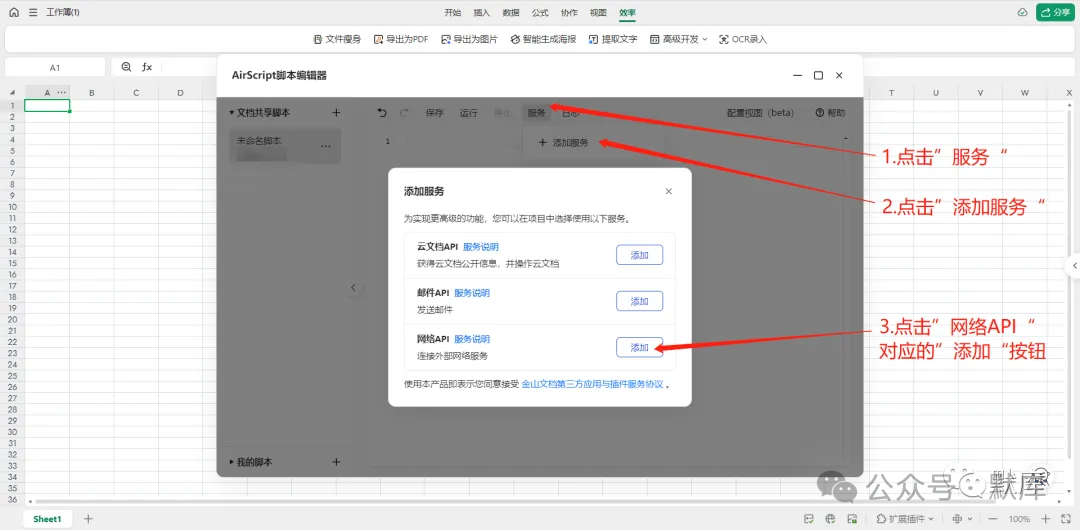Collapse the 文档共享脚本 section
Viewport: 1080px width, 530px height.
pos(233,113)
